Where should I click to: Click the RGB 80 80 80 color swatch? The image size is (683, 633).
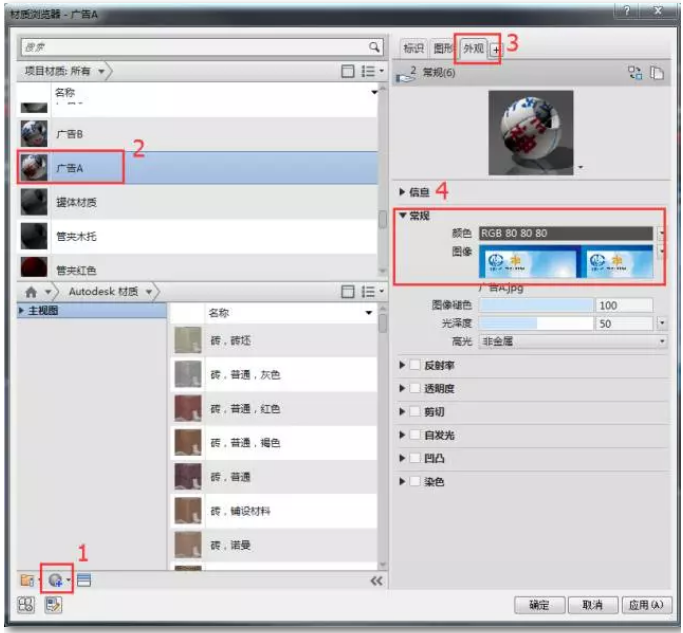coord(565,233)
